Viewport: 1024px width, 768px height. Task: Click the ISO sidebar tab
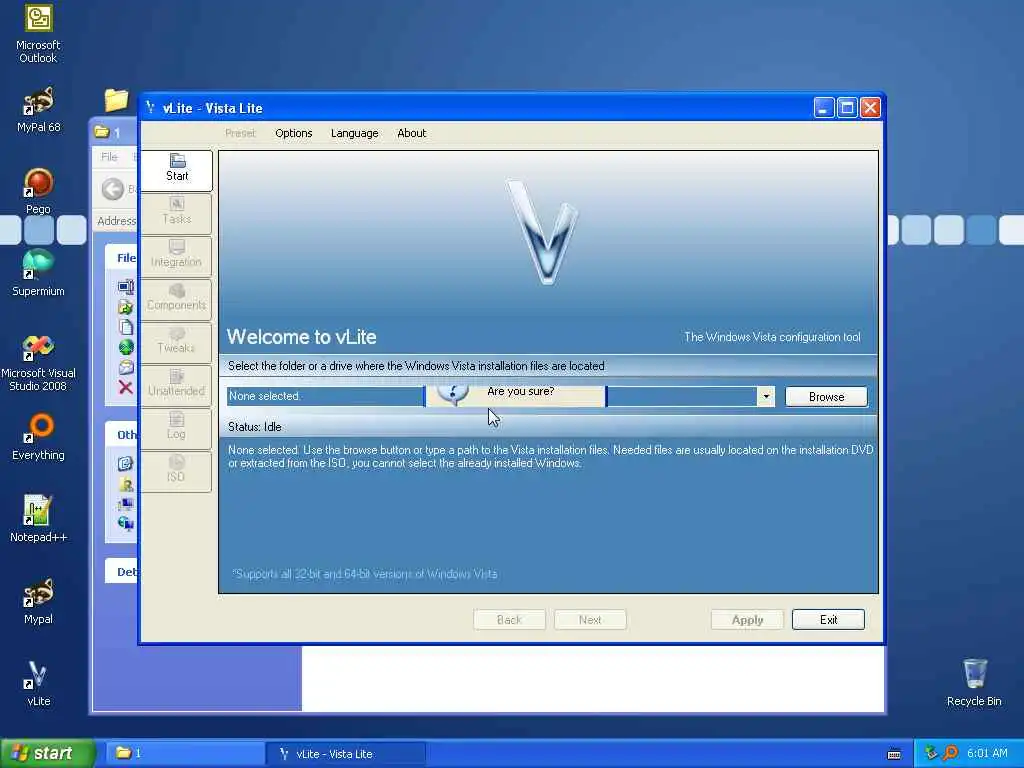coord(176,472)
